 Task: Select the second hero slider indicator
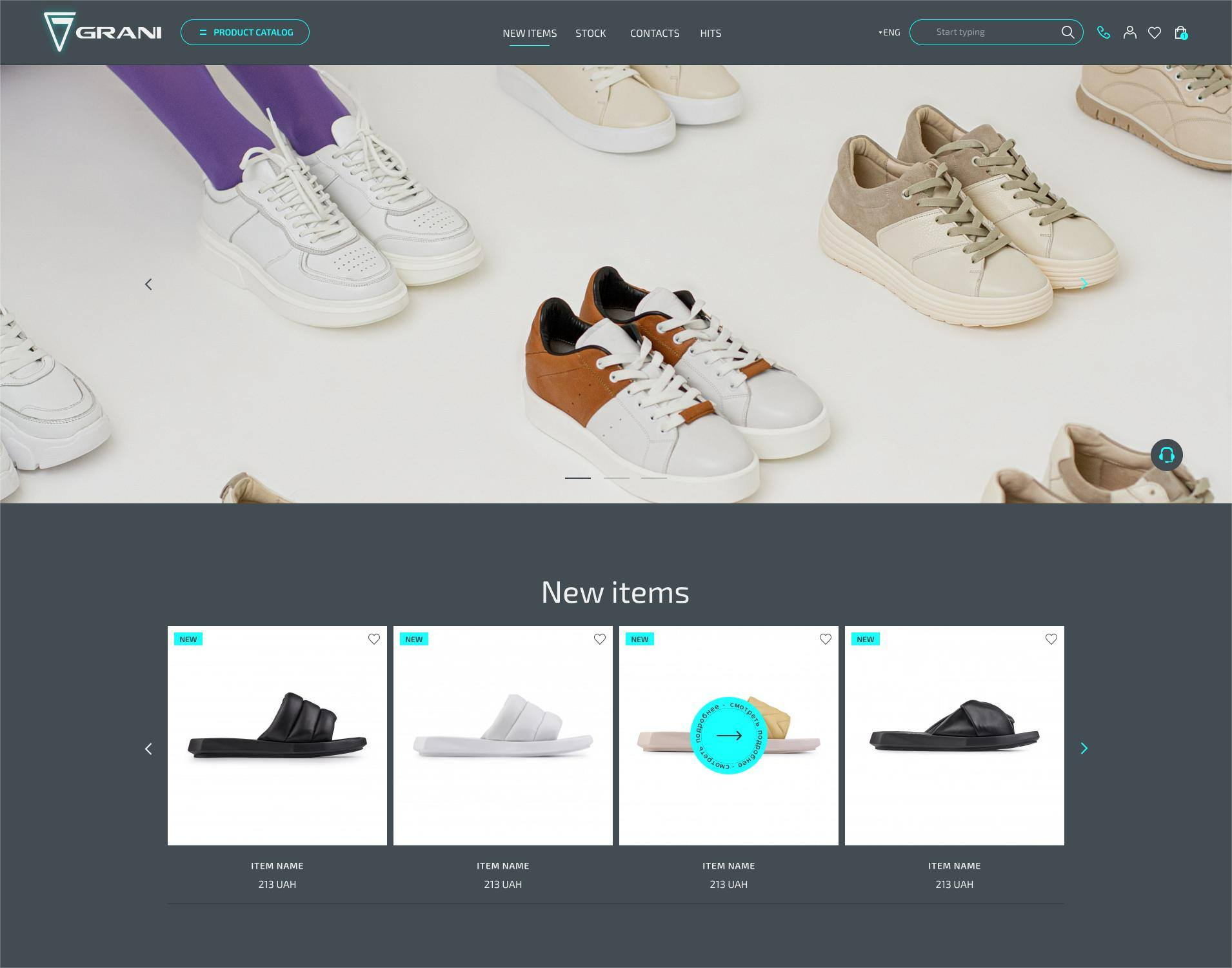point(616,478)
